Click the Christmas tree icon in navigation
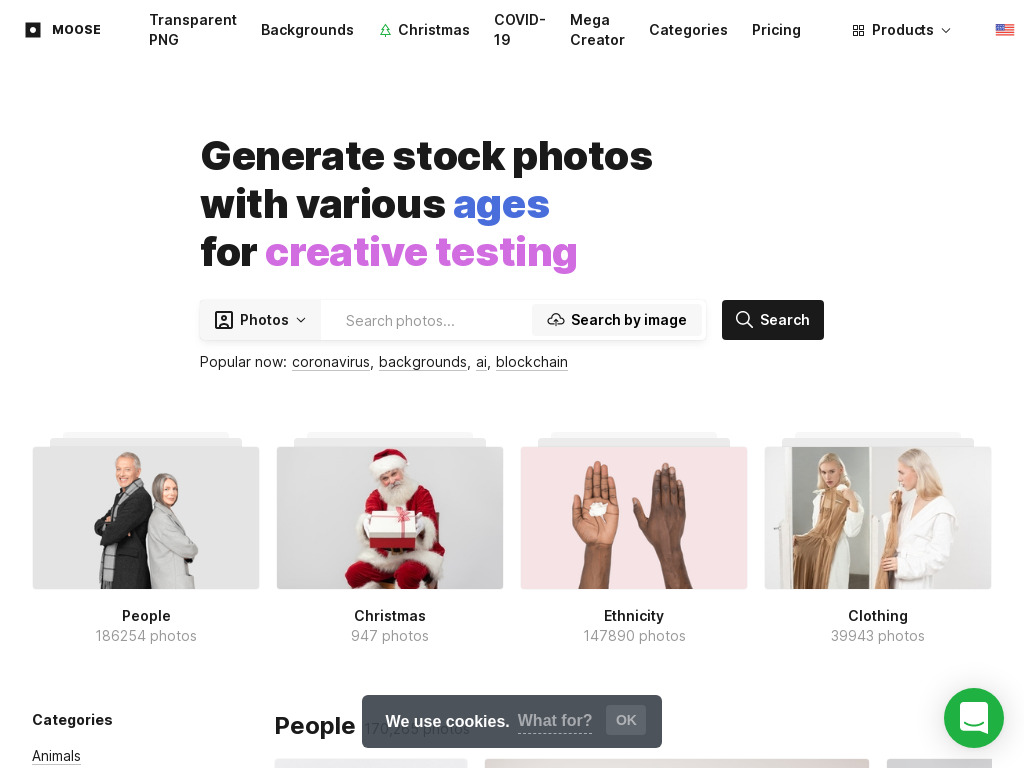The height and width of the screenshot is (768, 1024). click(x=385, y=30)
